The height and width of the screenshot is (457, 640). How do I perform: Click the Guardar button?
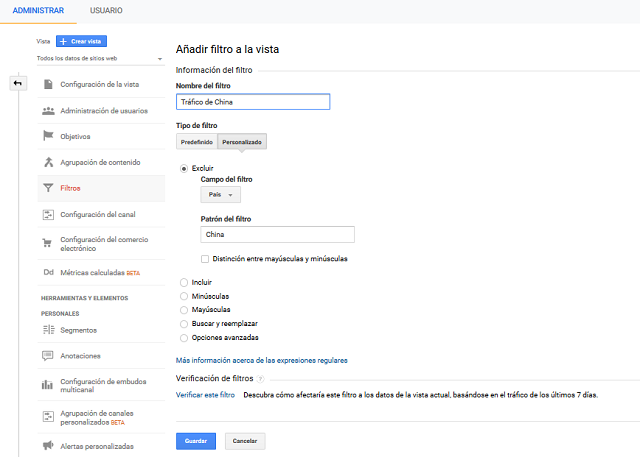[196, 441]
